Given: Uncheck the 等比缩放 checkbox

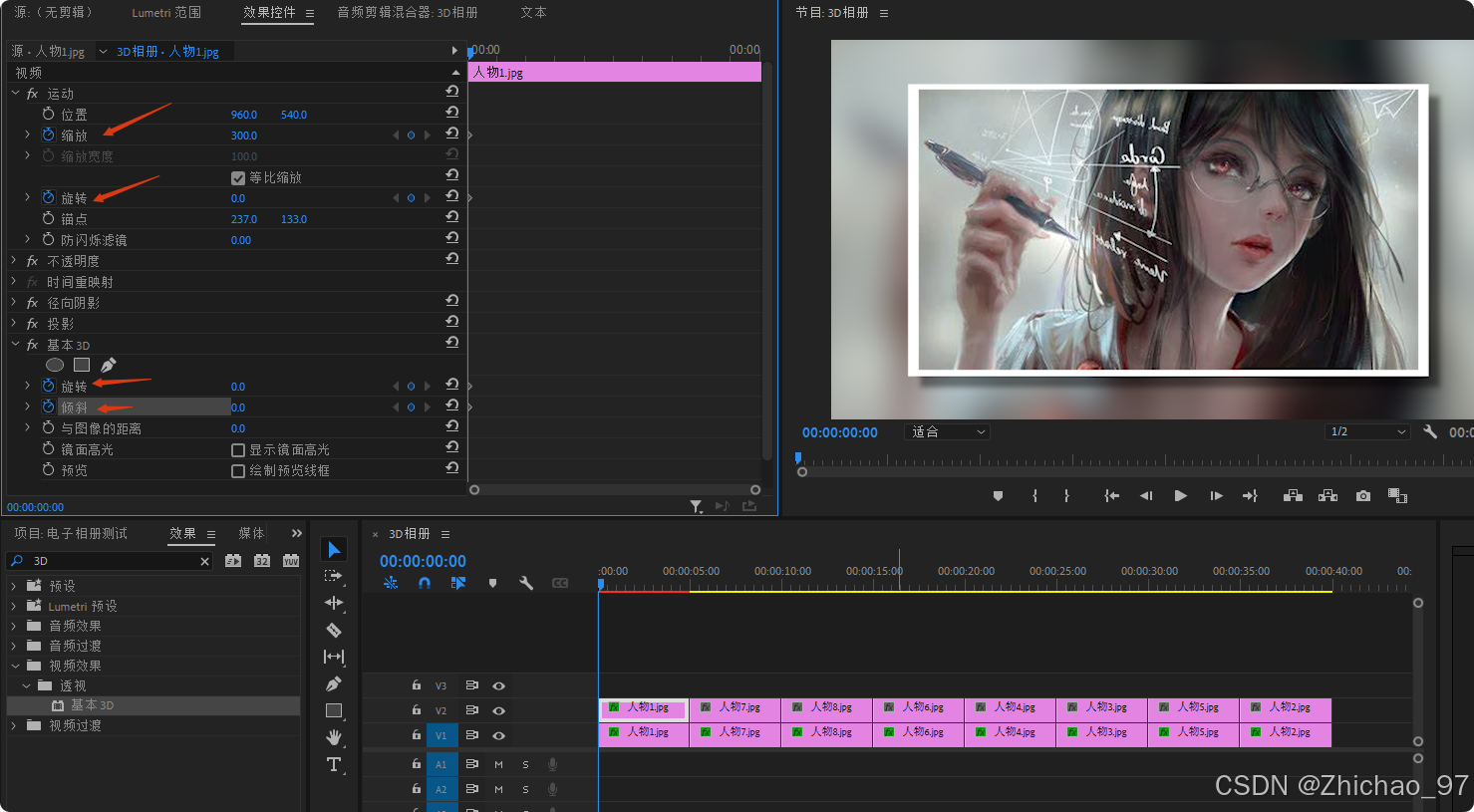Looking at the screenshot, I should coord(238,177).
